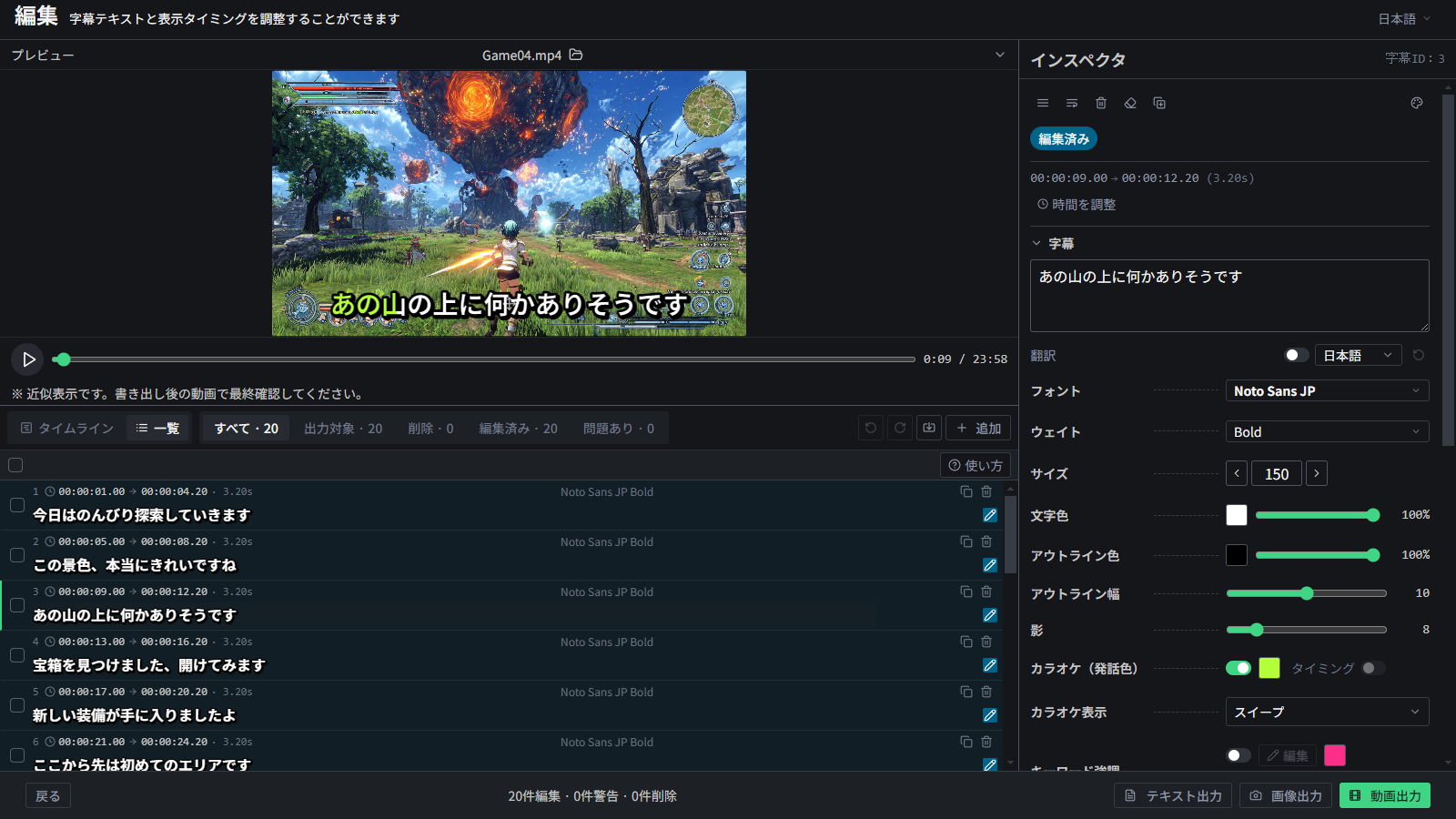Image resolution: width=1456 pixels, height=819 pixels.
Task: Check the checkbox for subtitle row 3
Action: click(x=16, y=605)
